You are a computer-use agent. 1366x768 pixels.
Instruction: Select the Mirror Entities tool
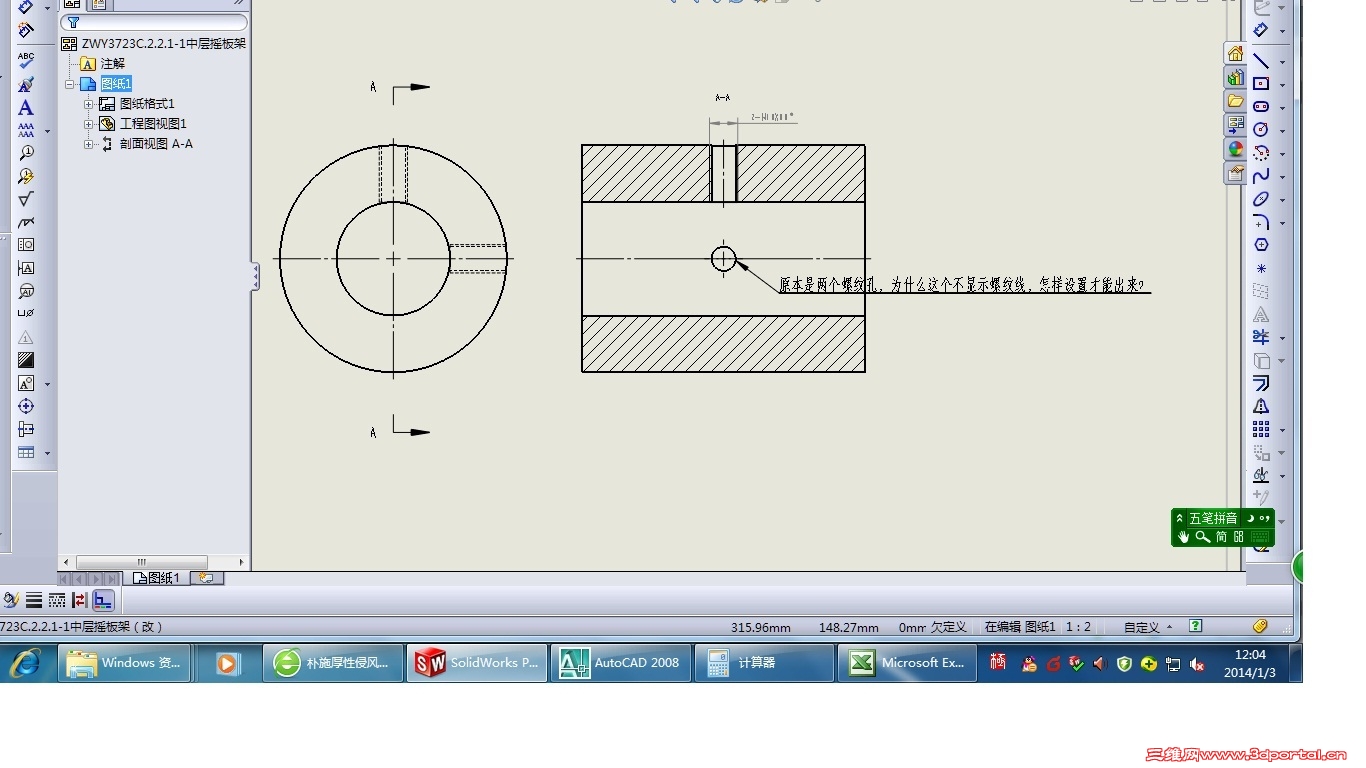click(1261, 406)
